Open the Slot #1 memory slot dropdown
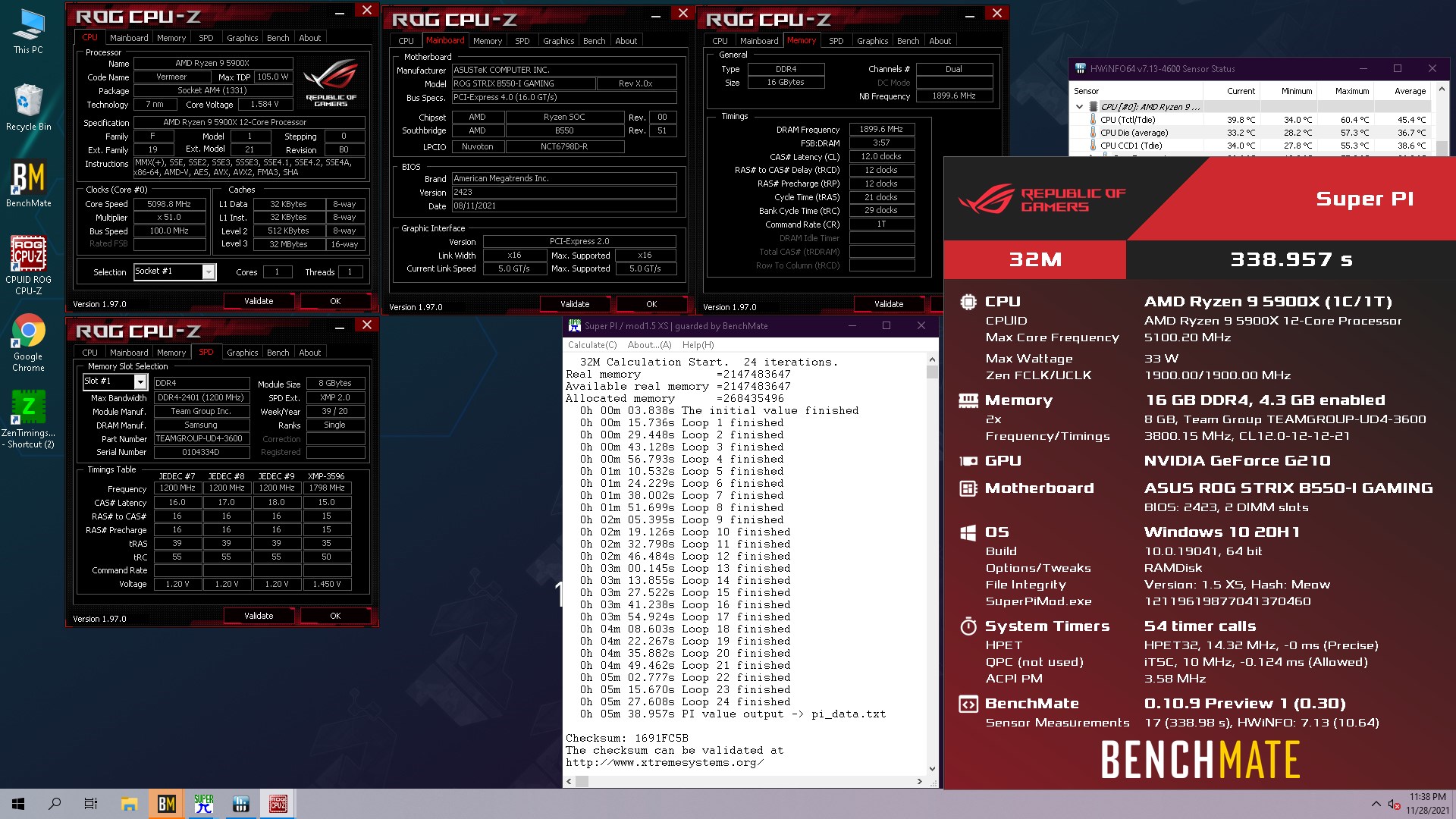This screenshot has width=1456, height=819. point(140,381)
